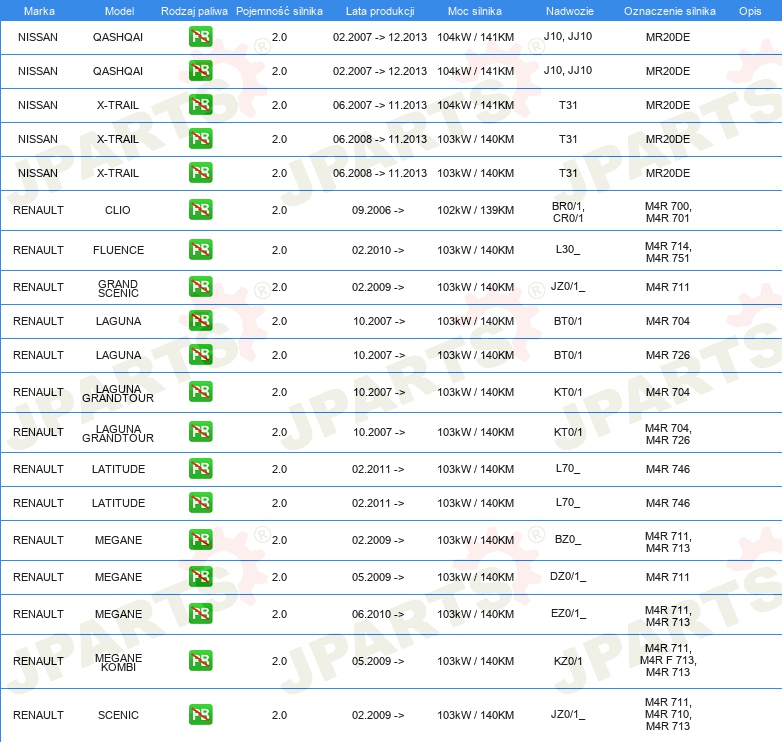The image size is (782, 742).
Task: Click the fuel icon for MEGANE with body BZ0_
Action: point(200,540)
